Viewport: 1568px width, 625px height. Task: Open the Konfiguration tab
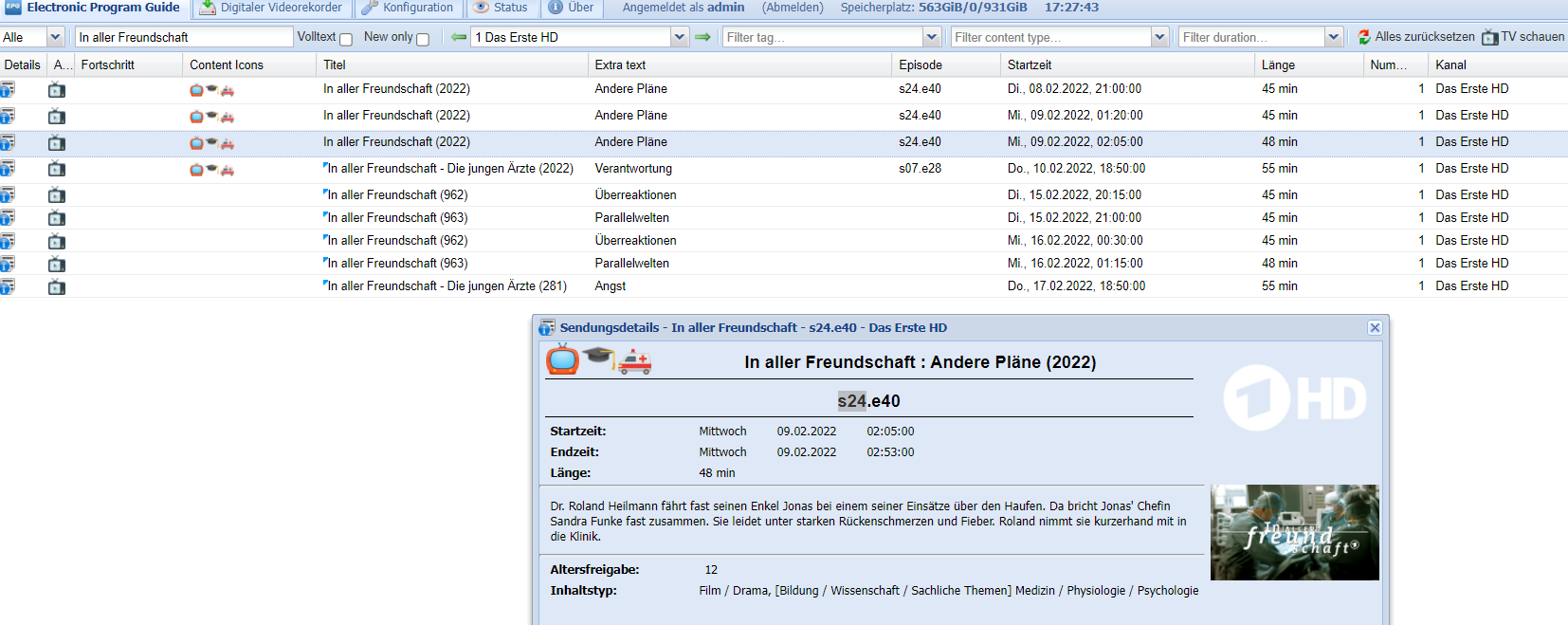(x=409, y=8)
